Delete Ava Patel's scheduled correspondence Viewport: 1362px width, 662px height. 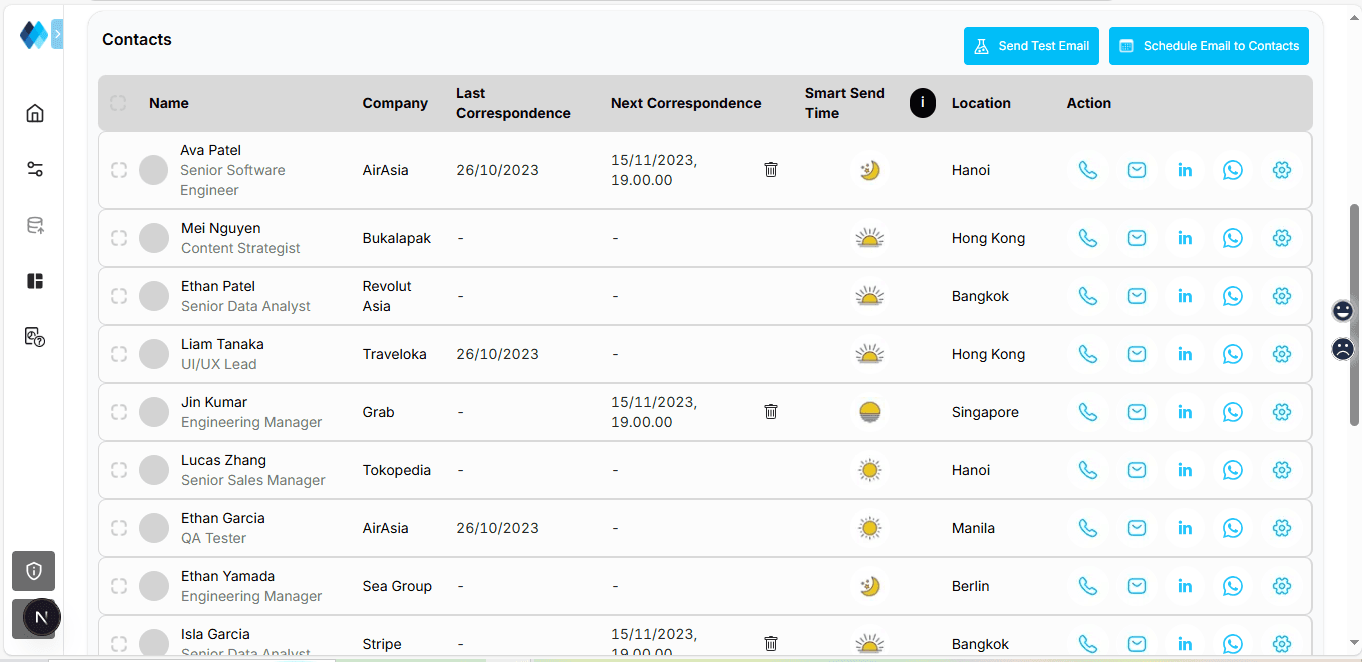(x=771, y=170)
